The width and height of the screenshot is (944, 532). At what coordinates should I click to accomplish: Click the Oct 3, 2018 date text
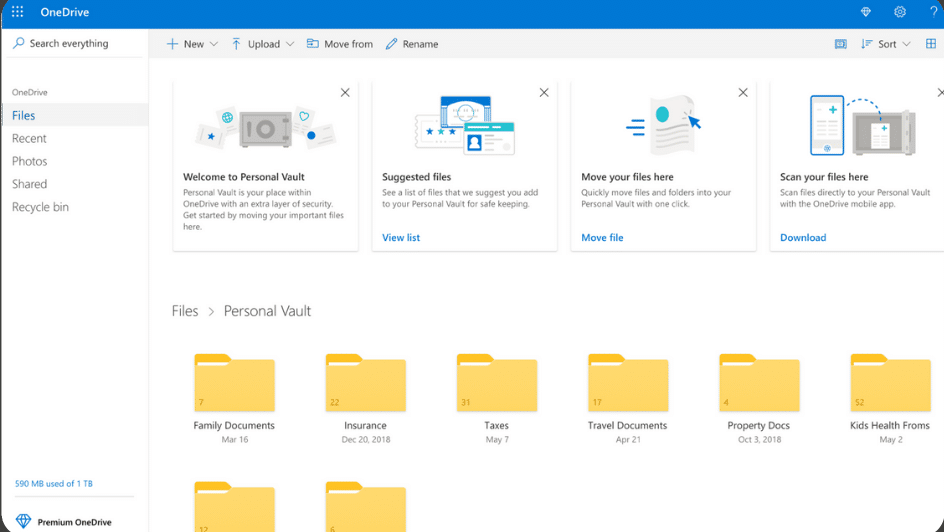coord(759,439)
